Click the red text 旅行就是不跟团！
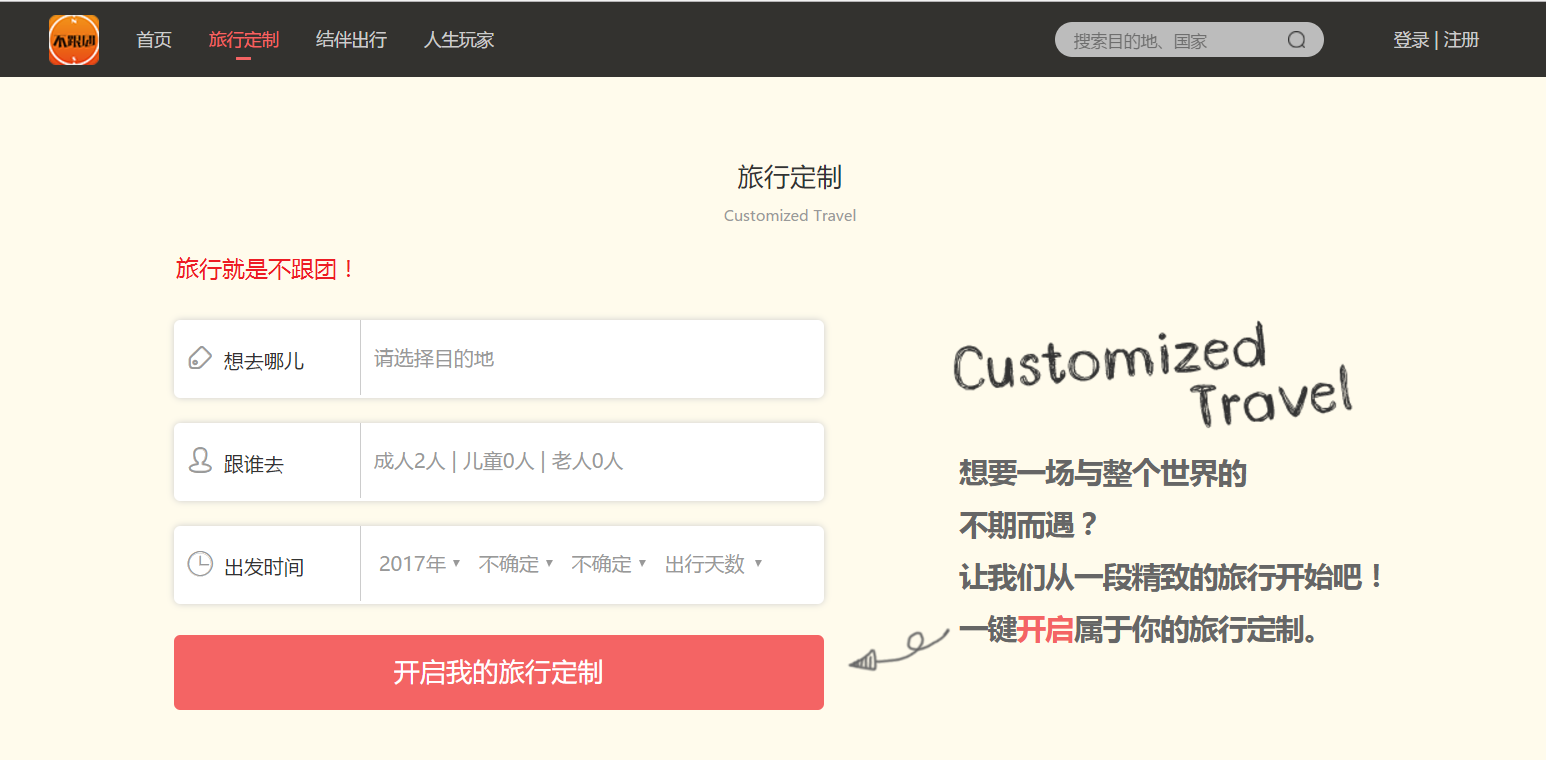The height and width of the screenshot is (760, 1546). (266, 269)
